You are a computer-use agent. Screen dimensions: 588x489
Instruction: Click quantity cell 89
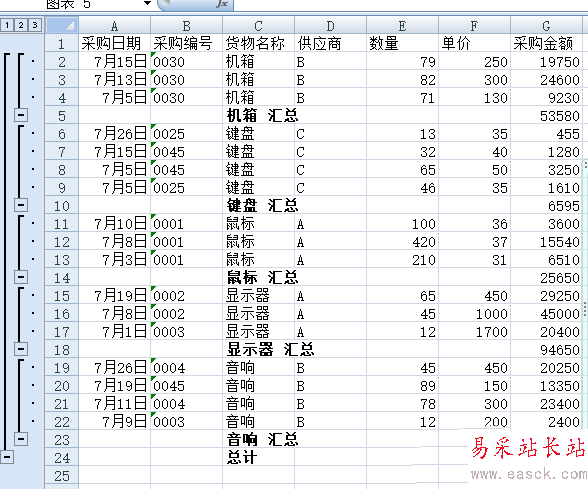click(x=402, y=386)
